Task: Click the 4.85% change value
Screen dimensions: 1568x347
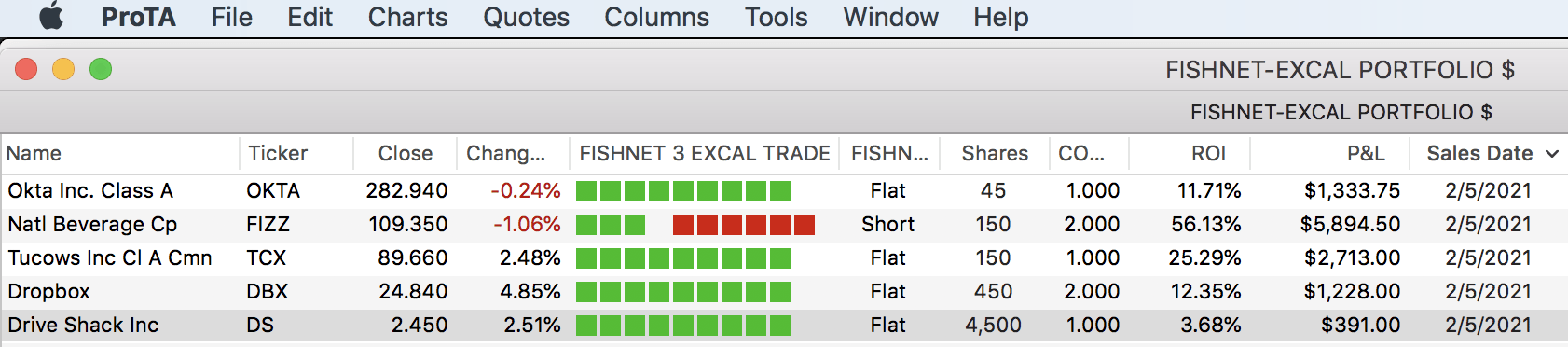Action: (530, 291)
